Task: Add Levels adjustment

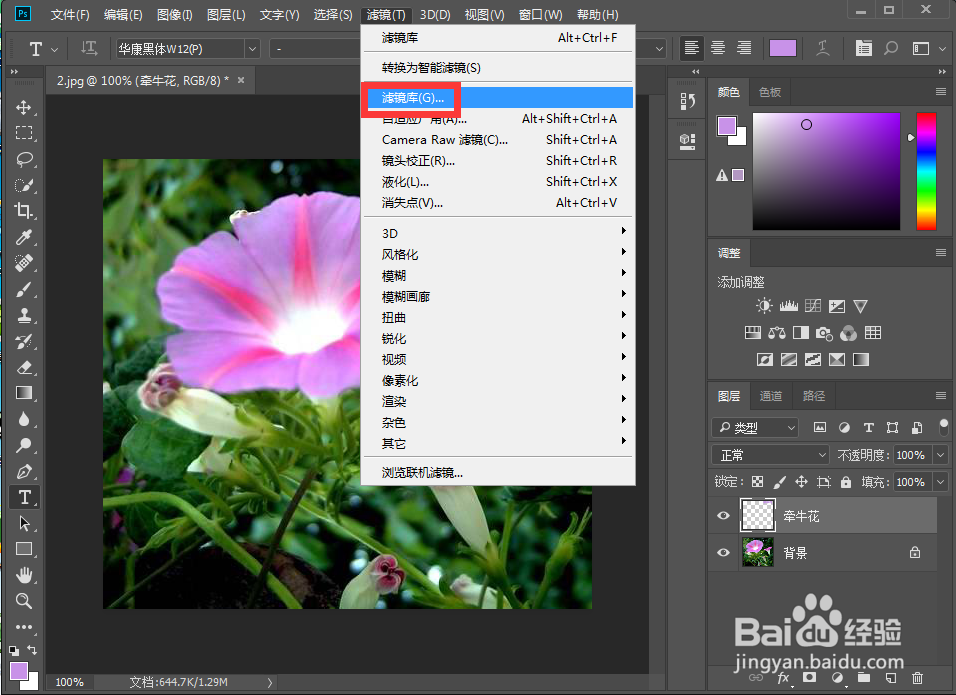Action: pyautogui.click(x=788, y=306)
